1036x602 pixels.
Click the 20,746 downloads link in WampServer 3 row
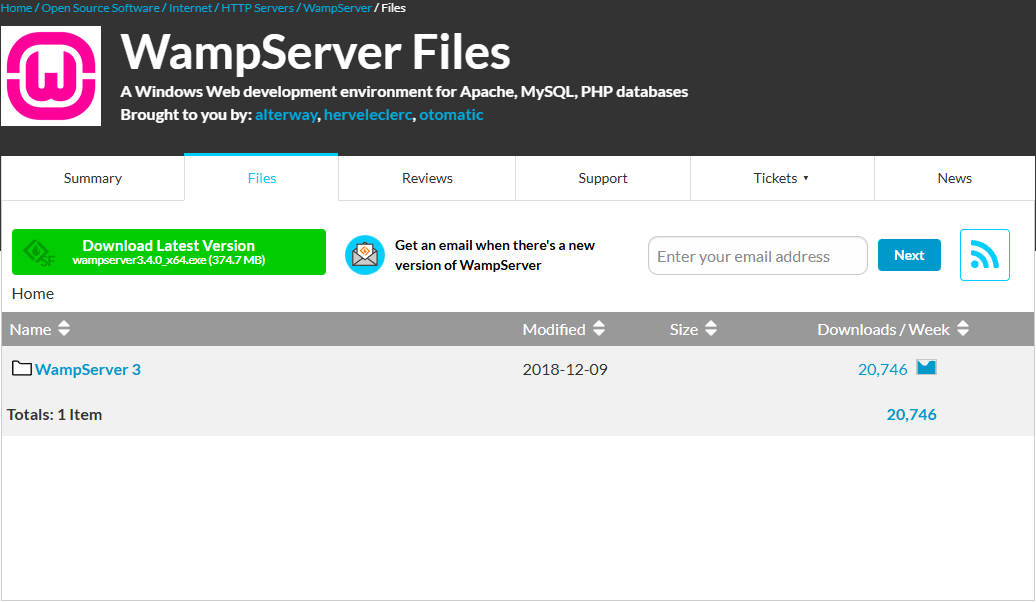[883, 369]
